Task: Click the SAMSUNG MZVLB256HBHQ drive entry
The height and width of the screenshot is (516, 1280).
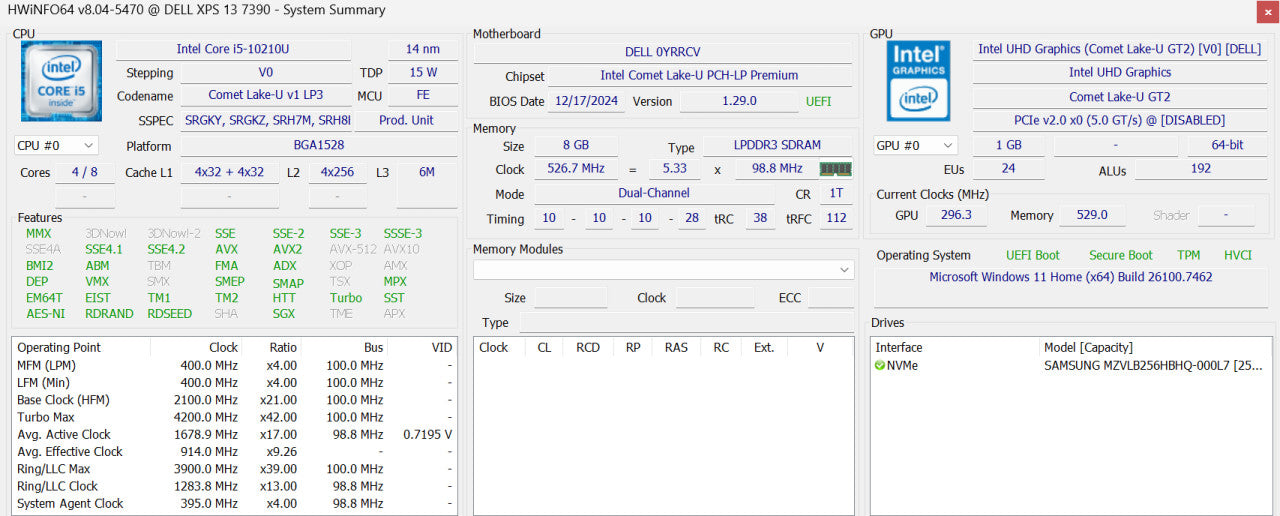Action: click(x=1155, y=366)
